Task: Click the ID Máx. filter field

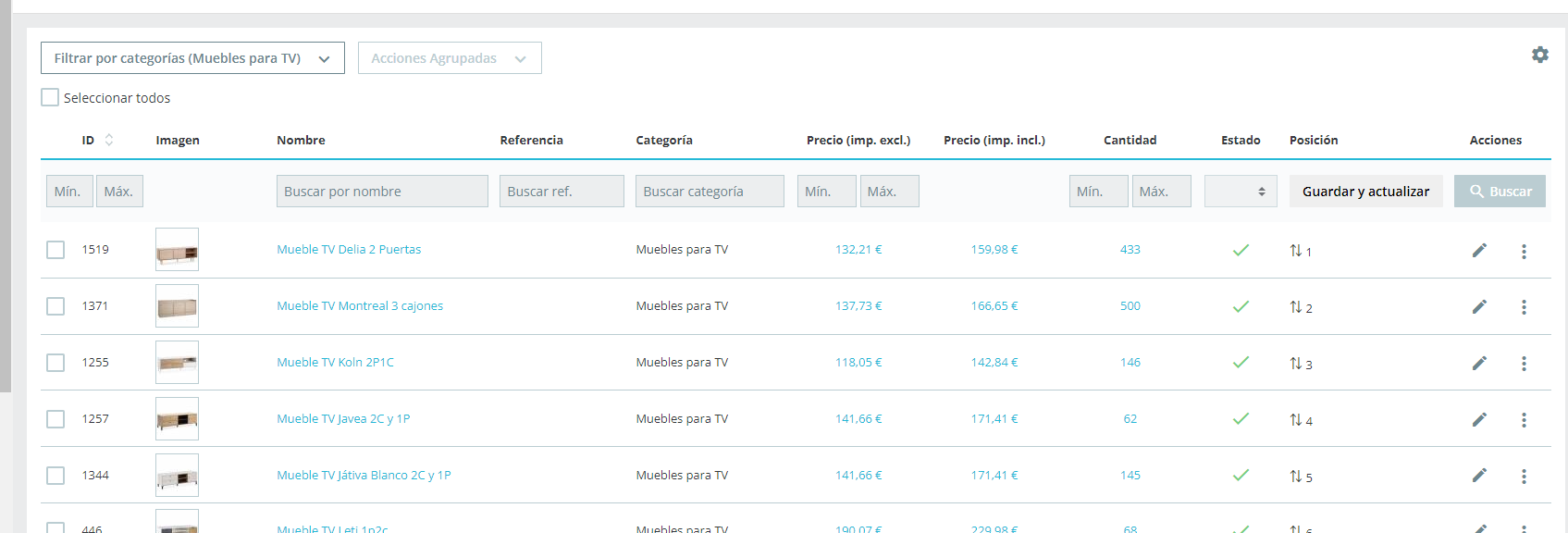Action: click(x=119, y=192)
